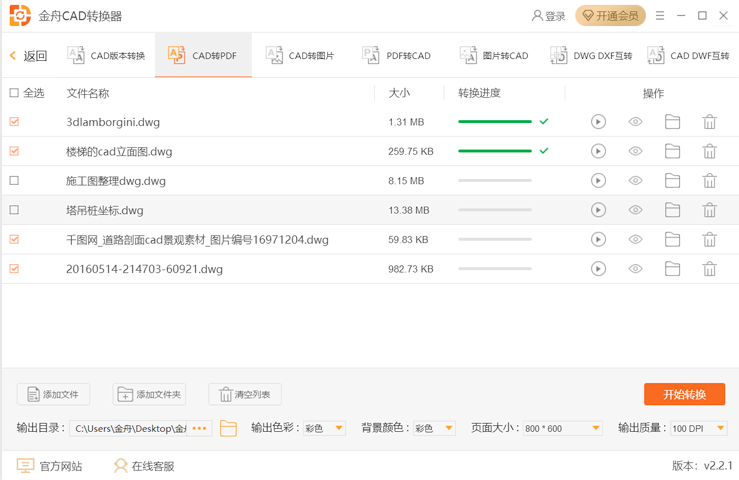The width and height of the screenshot is (739, 480).
Task: Delete 3dlamborgini.dwg using trash icon
Action: tap(709, 122)
